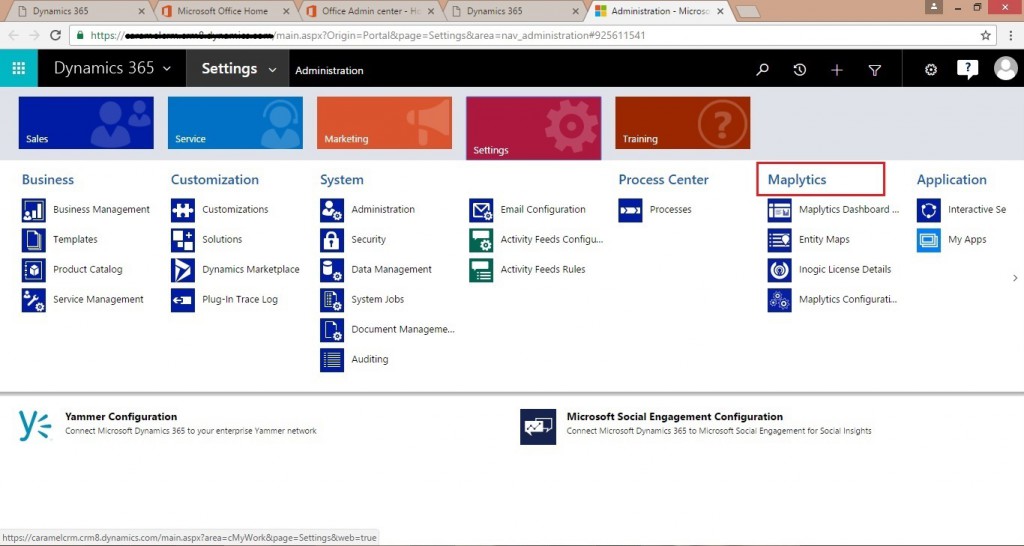Viewport: 1024px width, 546px height.
Task: Open Chrome menu three dots
Action: 1011,35
